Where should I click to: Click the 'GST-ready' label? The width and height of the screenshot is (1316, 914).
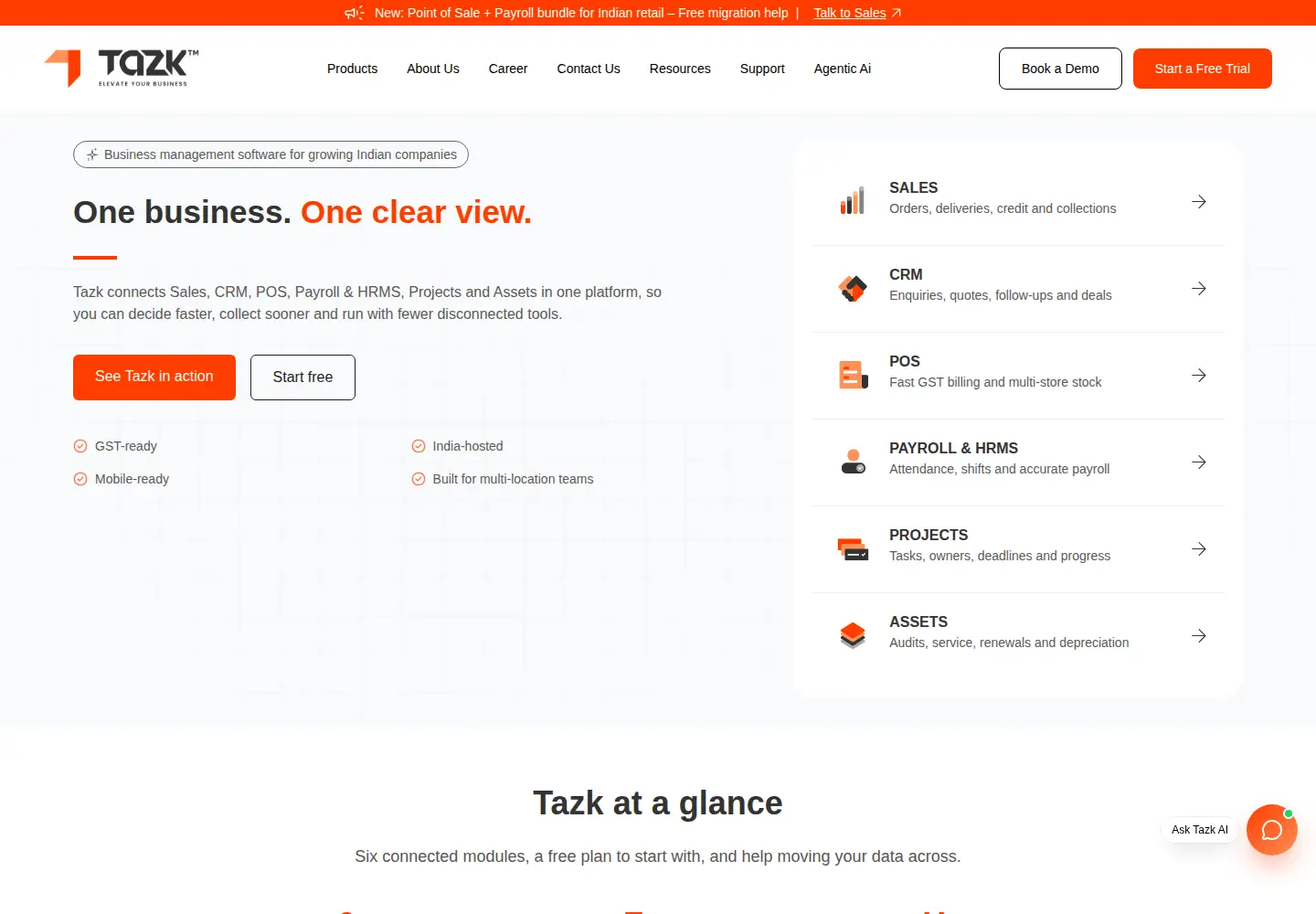click(x=126, y=446)
